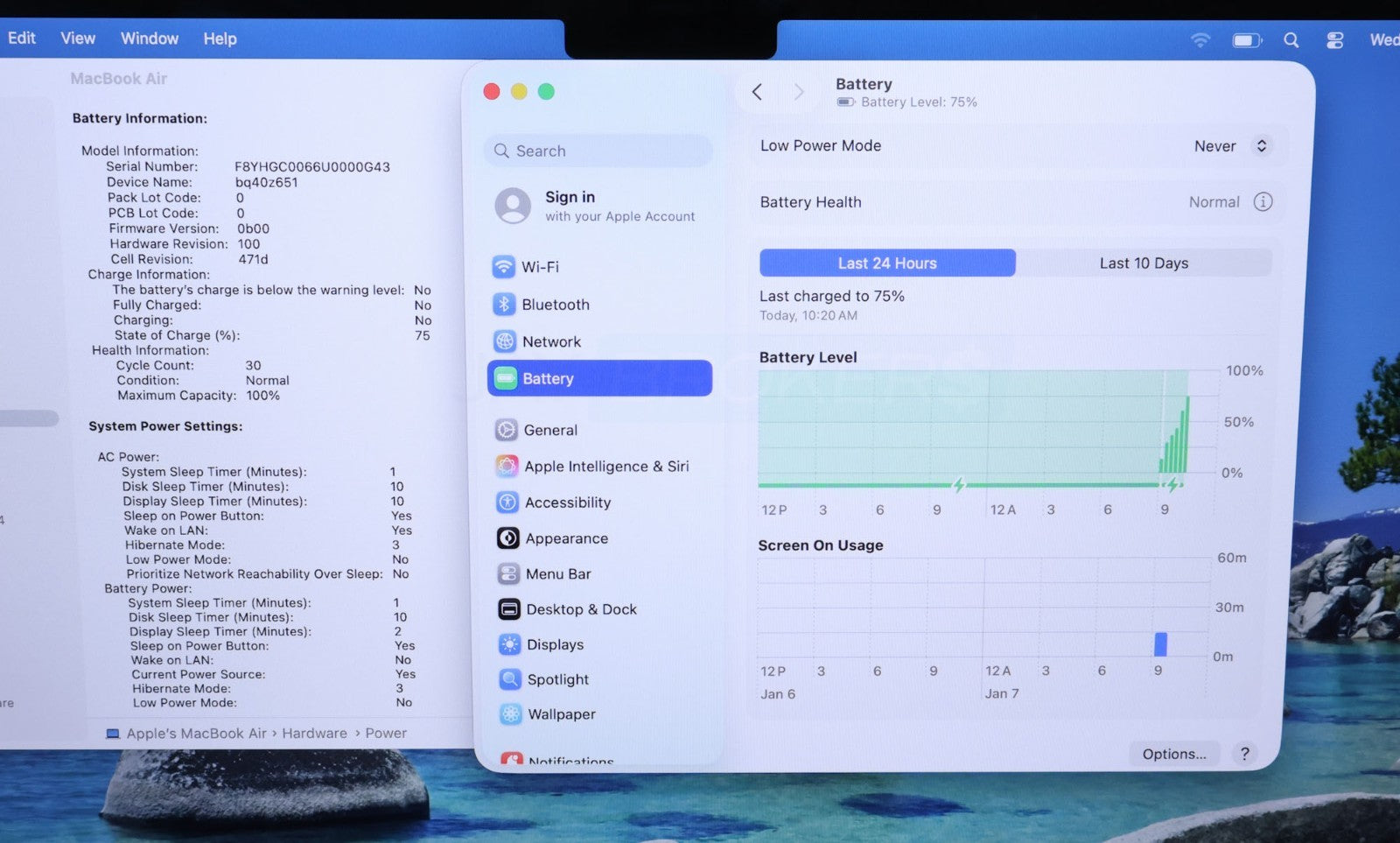Open the Wi-Fi settings icon in sidebar
This screenshot has height=843, width=1400.
[503, 266]
